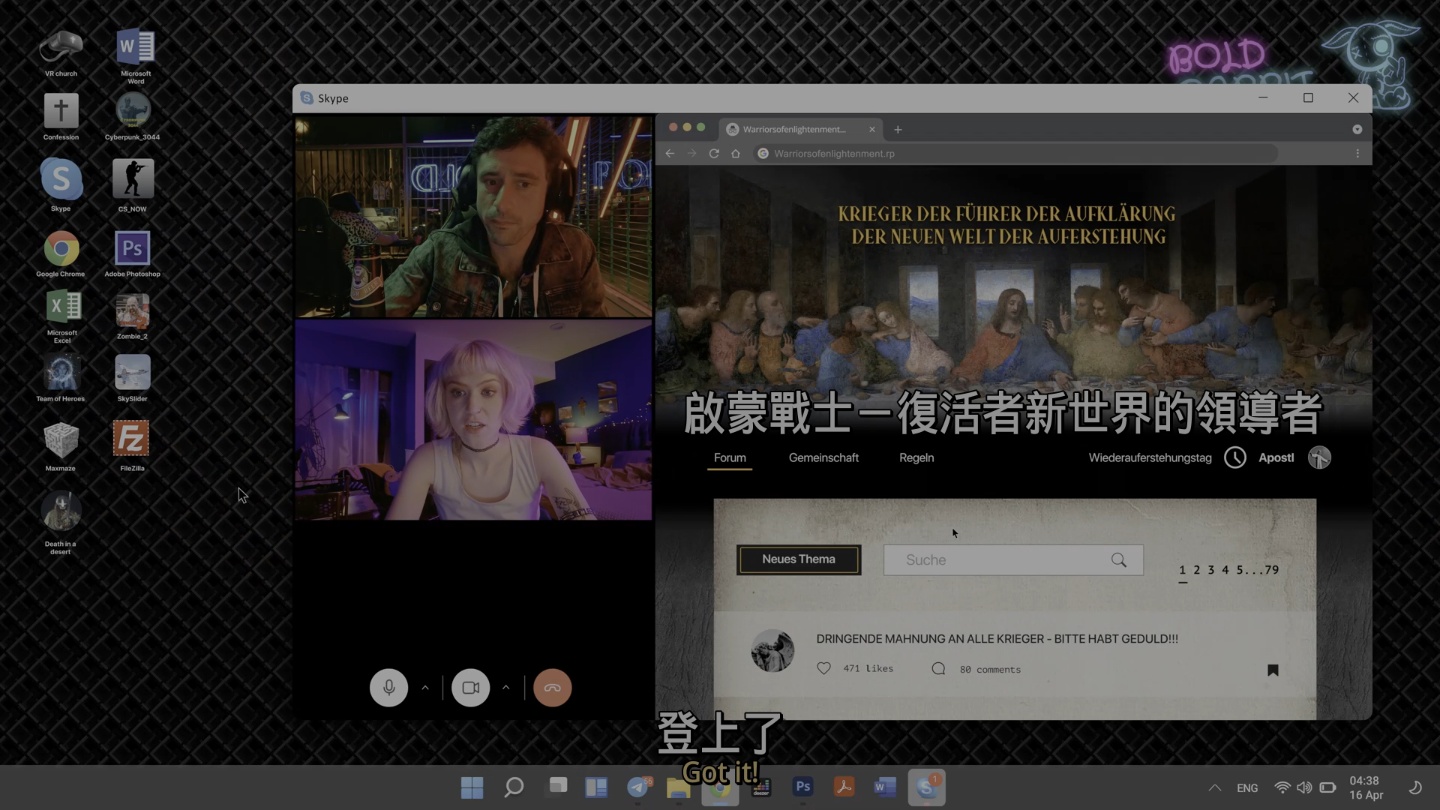Open the Wi-Fi network tray icon
Image resolution: width=1440 pixels, height=810 pixels.
[x=1282, y=788]
